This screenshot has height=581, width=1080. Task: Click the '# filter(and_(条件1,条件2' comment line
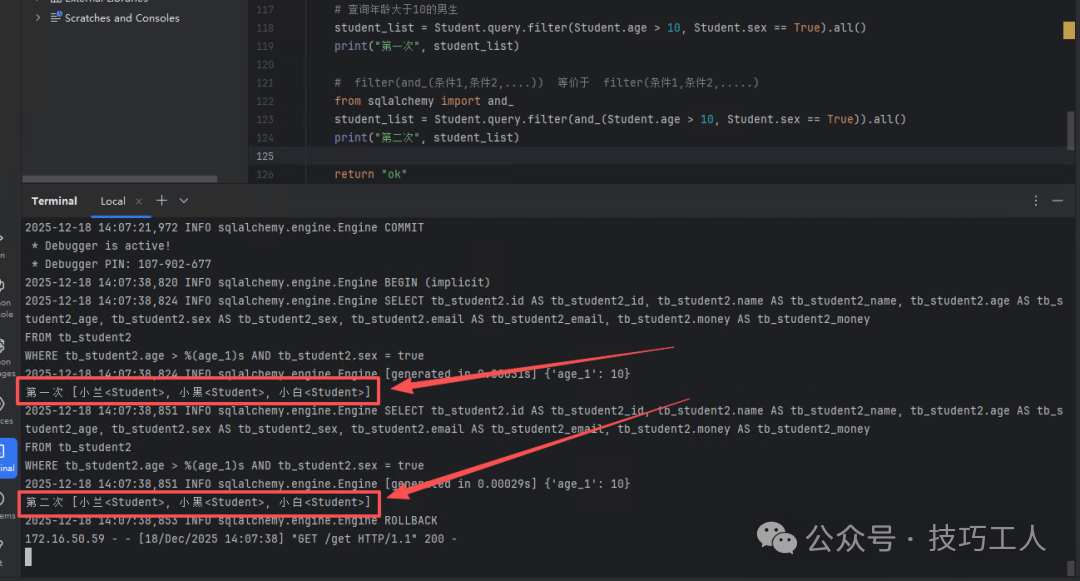(x=546, y=83)
